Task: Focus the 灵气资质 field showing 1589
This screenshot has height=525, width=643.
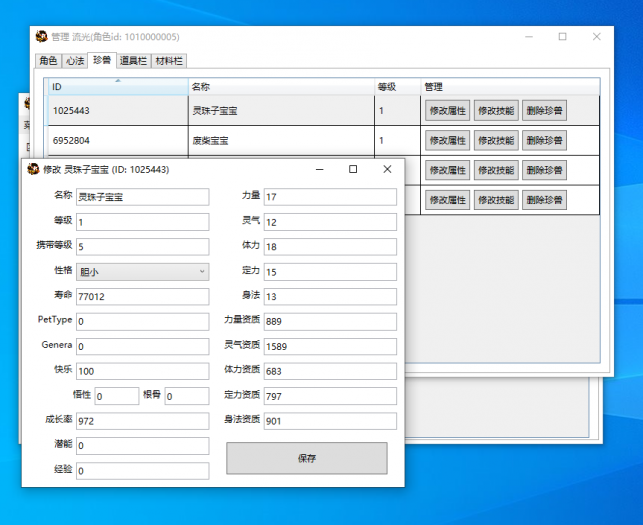Action: tap(330, 346)
